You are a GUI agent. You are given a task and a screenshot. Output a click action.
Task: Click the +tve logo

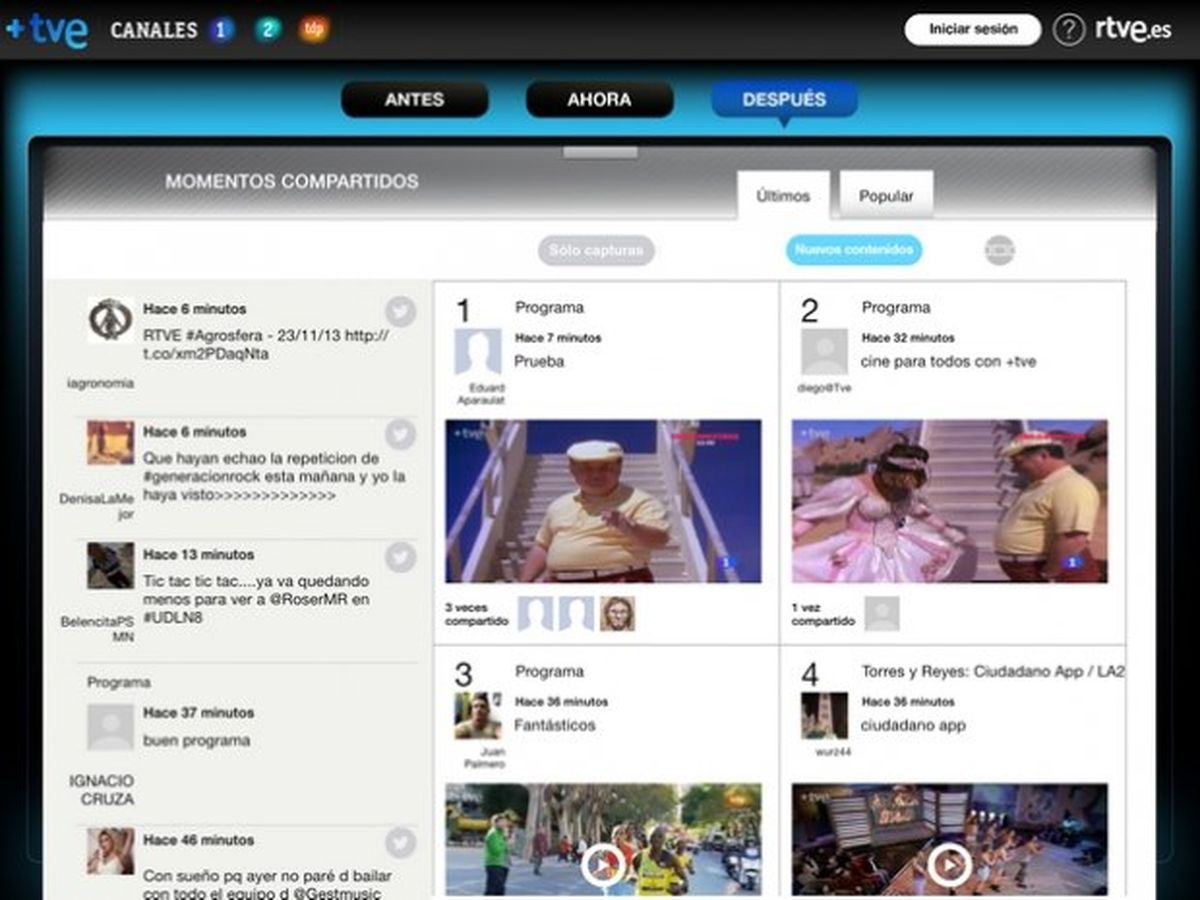[48, 28]
